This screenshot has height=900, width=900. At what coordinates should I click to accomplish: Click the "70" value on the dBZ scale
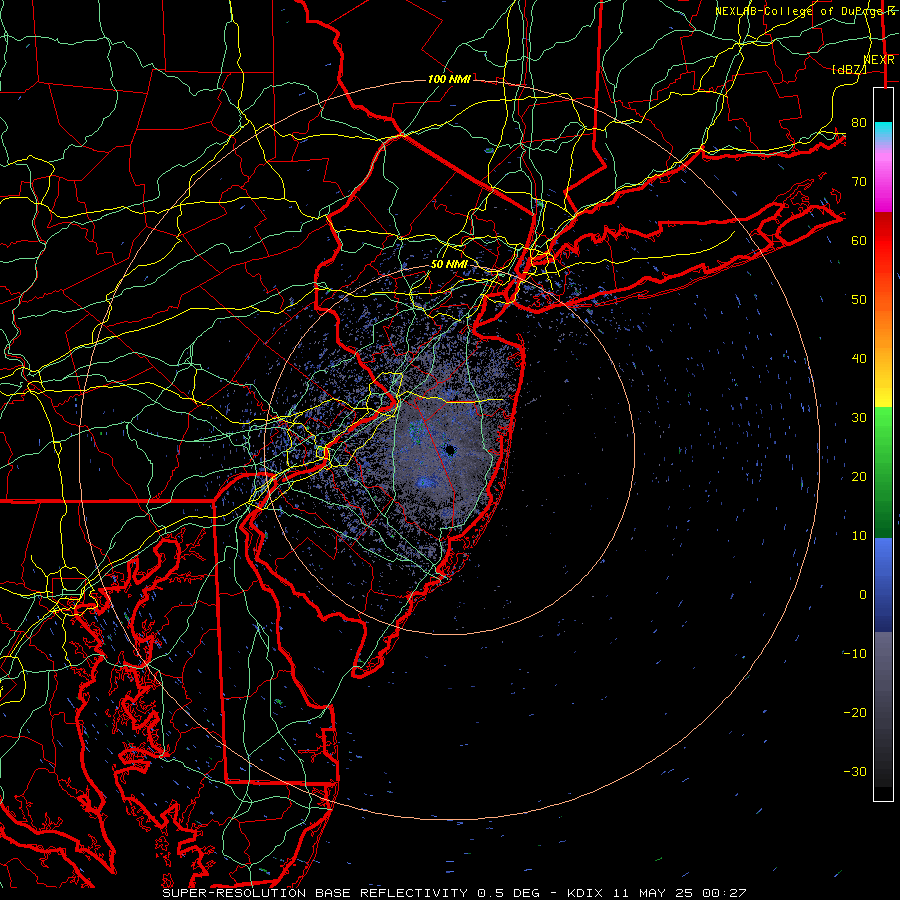click(859, 181)
